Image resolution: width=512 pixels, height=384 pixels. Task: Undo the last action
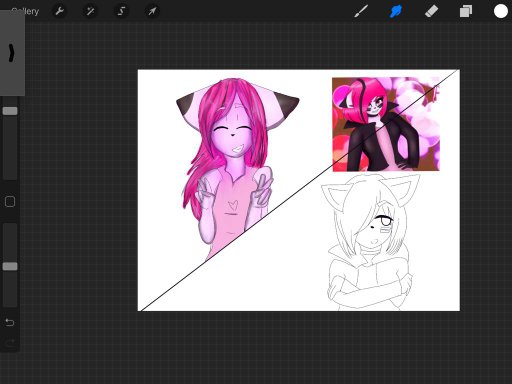click(10, 322)
